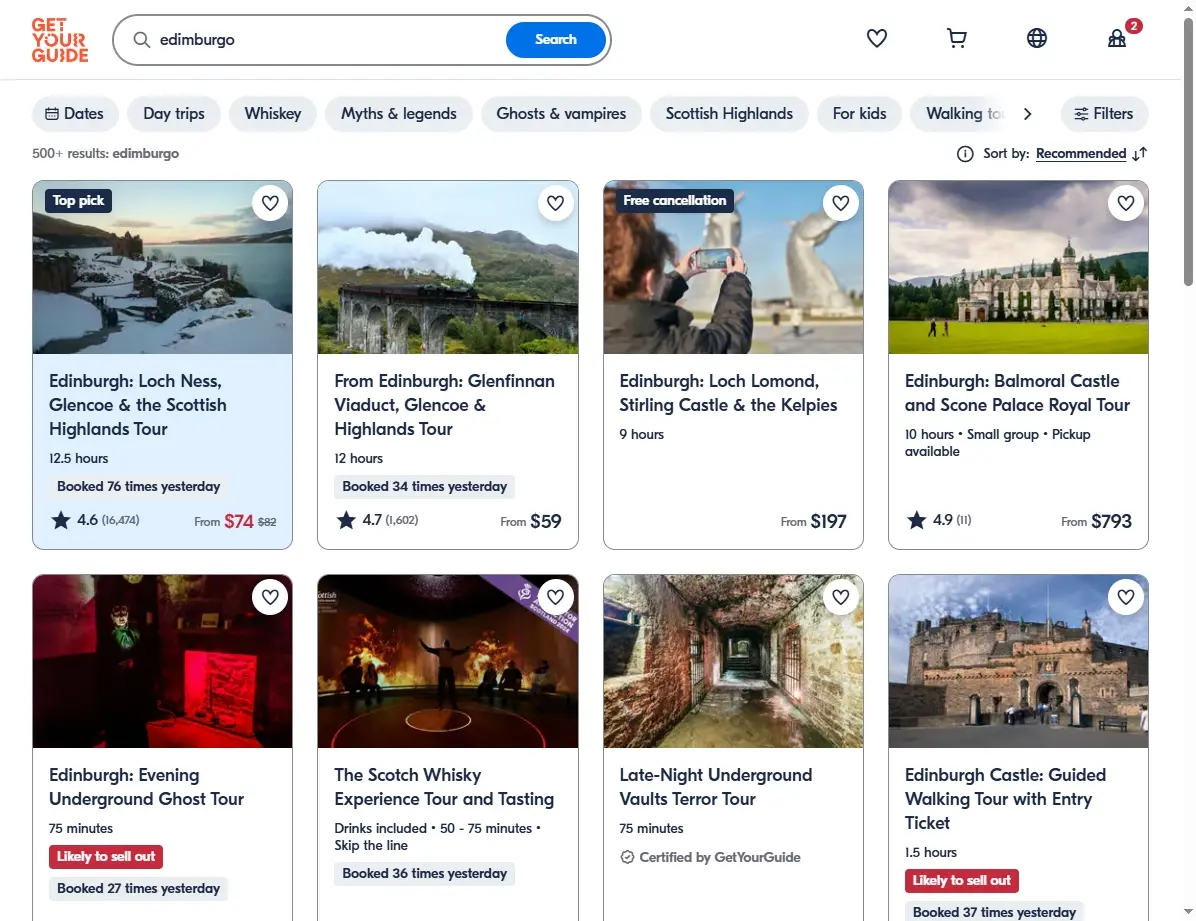Viewport: 1196px width, 921px height.
Task: Open the Dates picker chip
Action: click(75, 114)
